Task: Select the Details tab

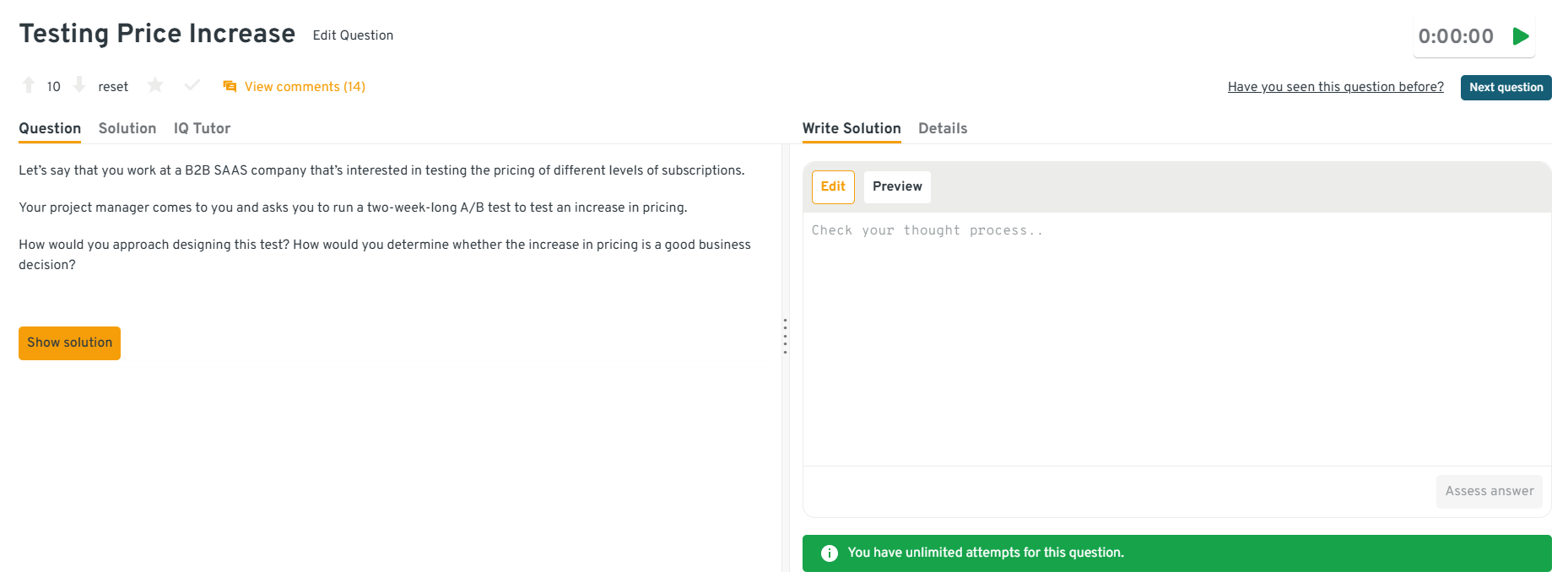Action: (943, 128)
